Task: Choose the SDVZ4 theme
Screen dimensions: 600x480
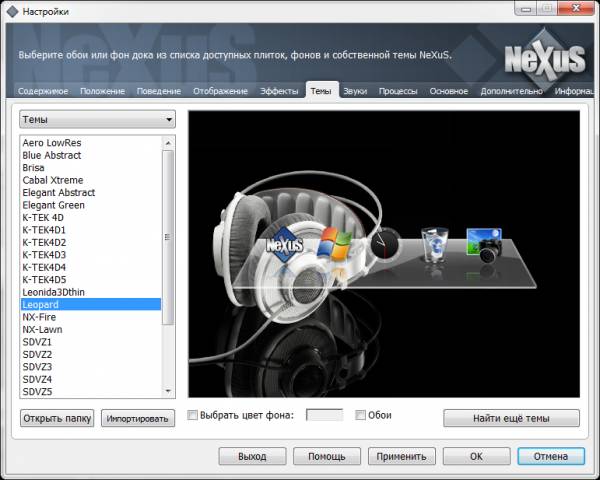Action: pos(91,379)
